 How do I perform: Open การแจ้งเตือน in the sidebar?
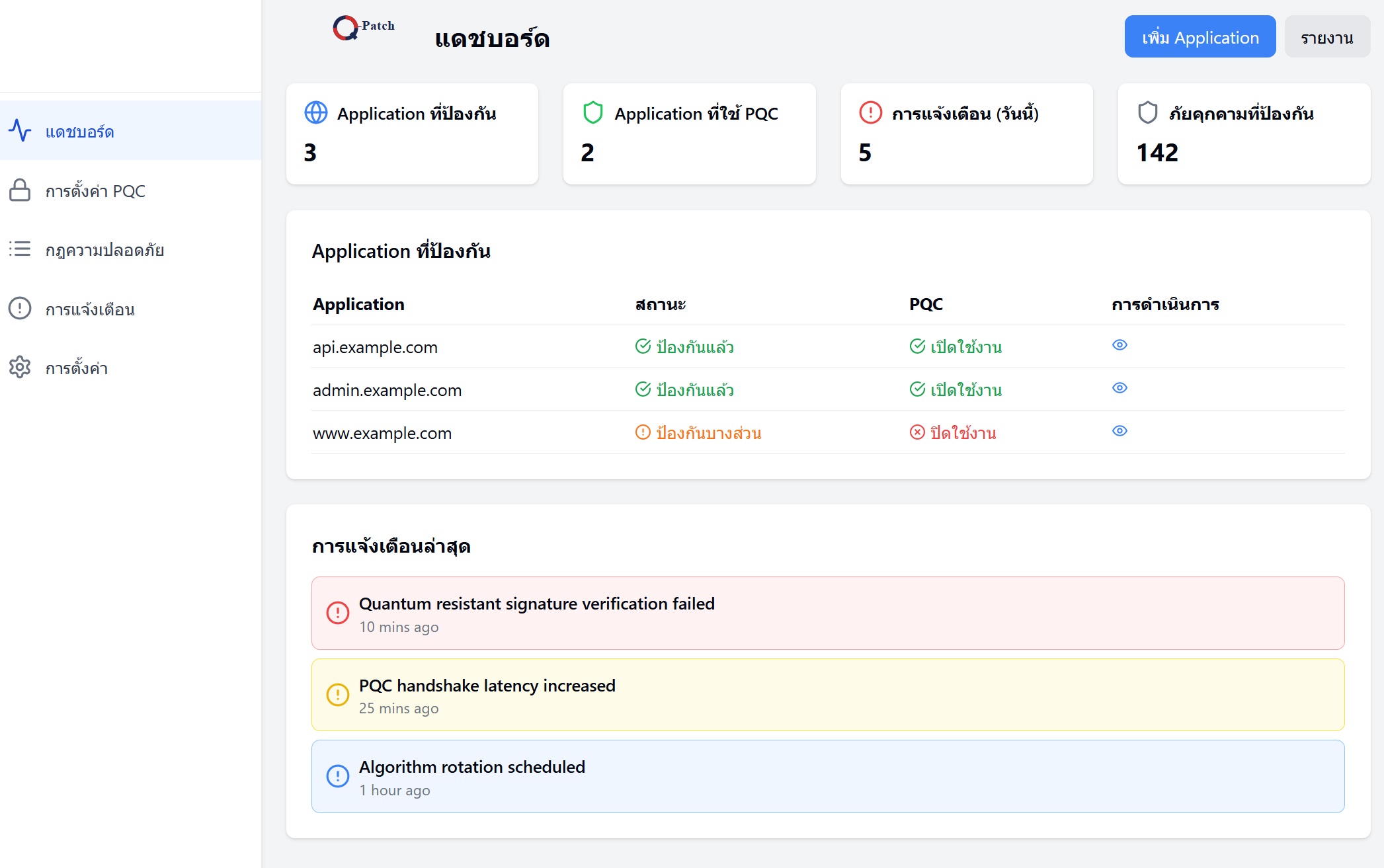click(x=90, y=309)
